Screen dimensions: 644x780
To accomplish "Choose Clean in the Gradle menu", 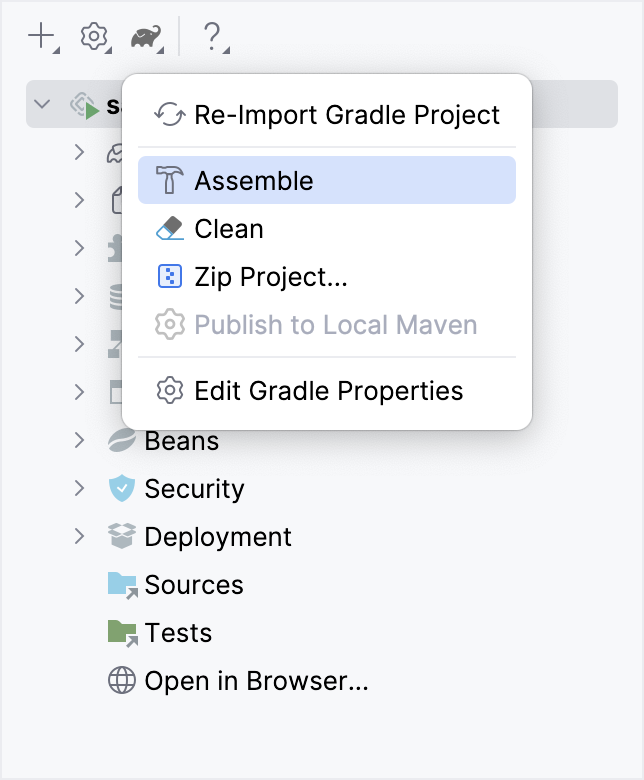I will pyautogui.click(x=228, y=229).
